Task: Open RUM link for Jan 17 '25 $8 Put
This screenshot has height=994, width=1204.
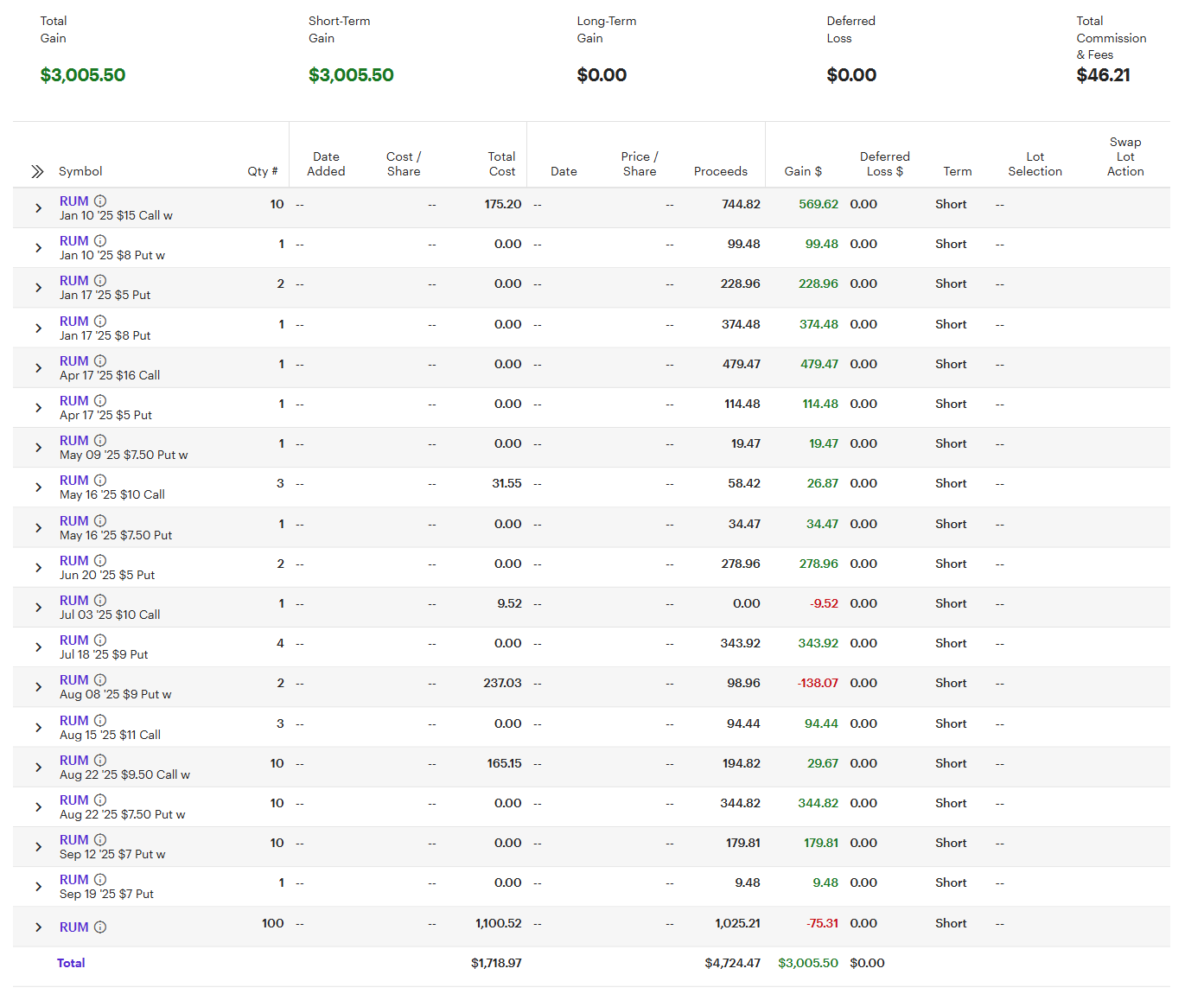Action: click(x=73, y=322)
